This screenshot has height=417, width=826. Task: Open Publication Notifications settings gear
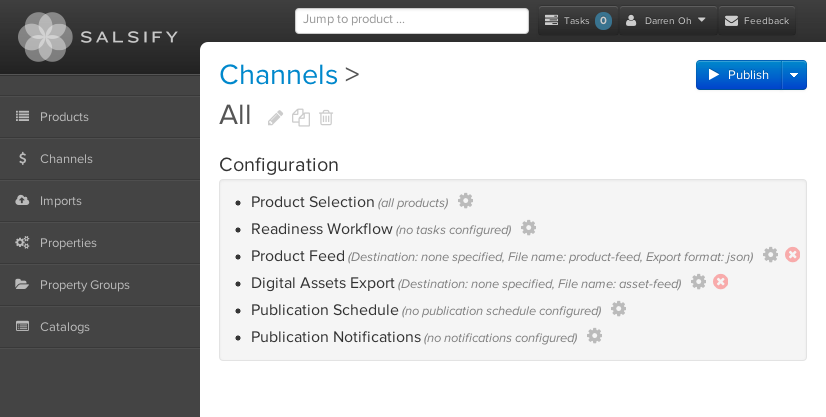point(594,335)
